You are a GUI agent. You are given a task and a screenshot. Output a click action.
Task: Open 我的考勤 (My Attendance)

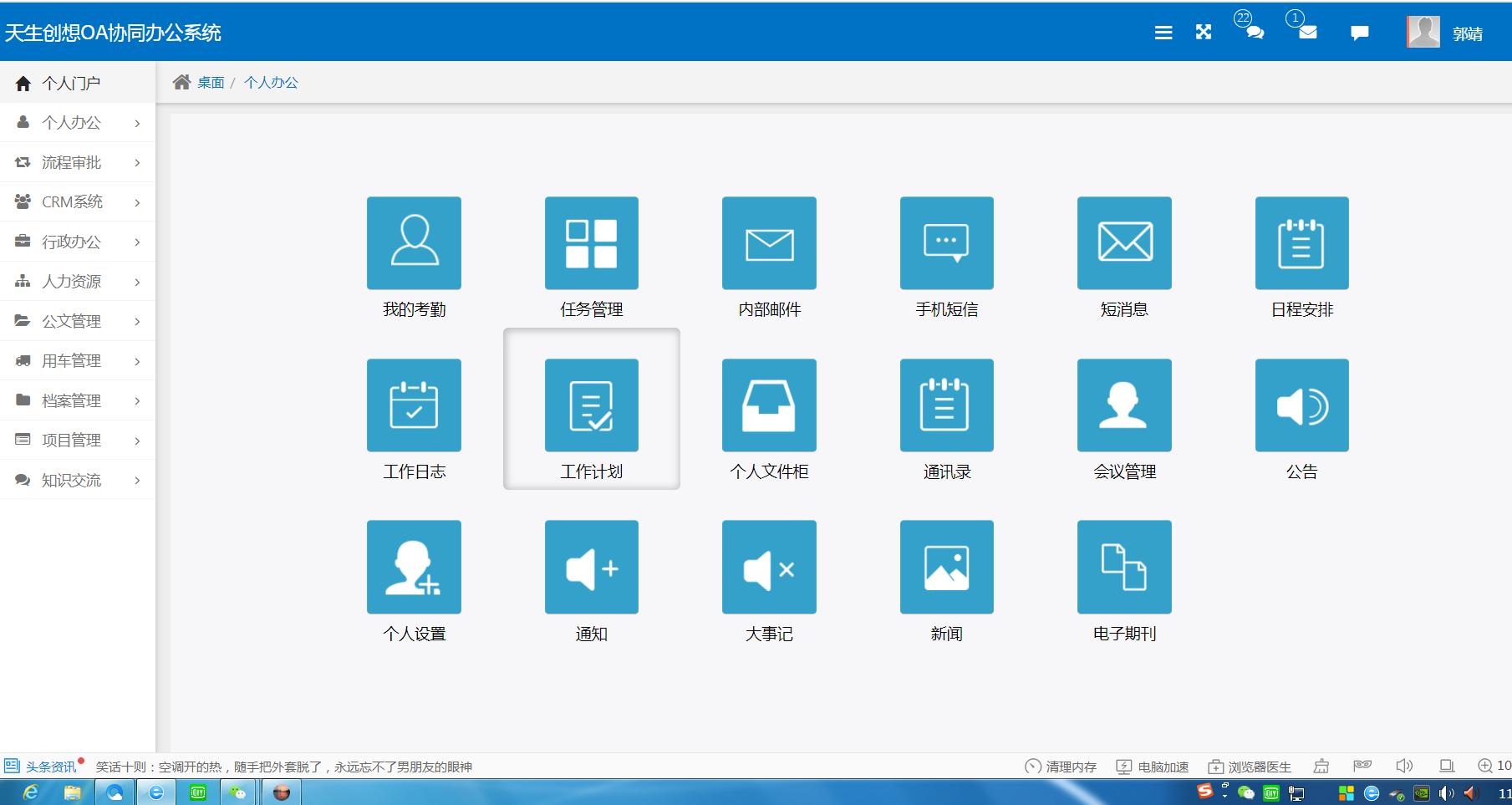[413, 243]
